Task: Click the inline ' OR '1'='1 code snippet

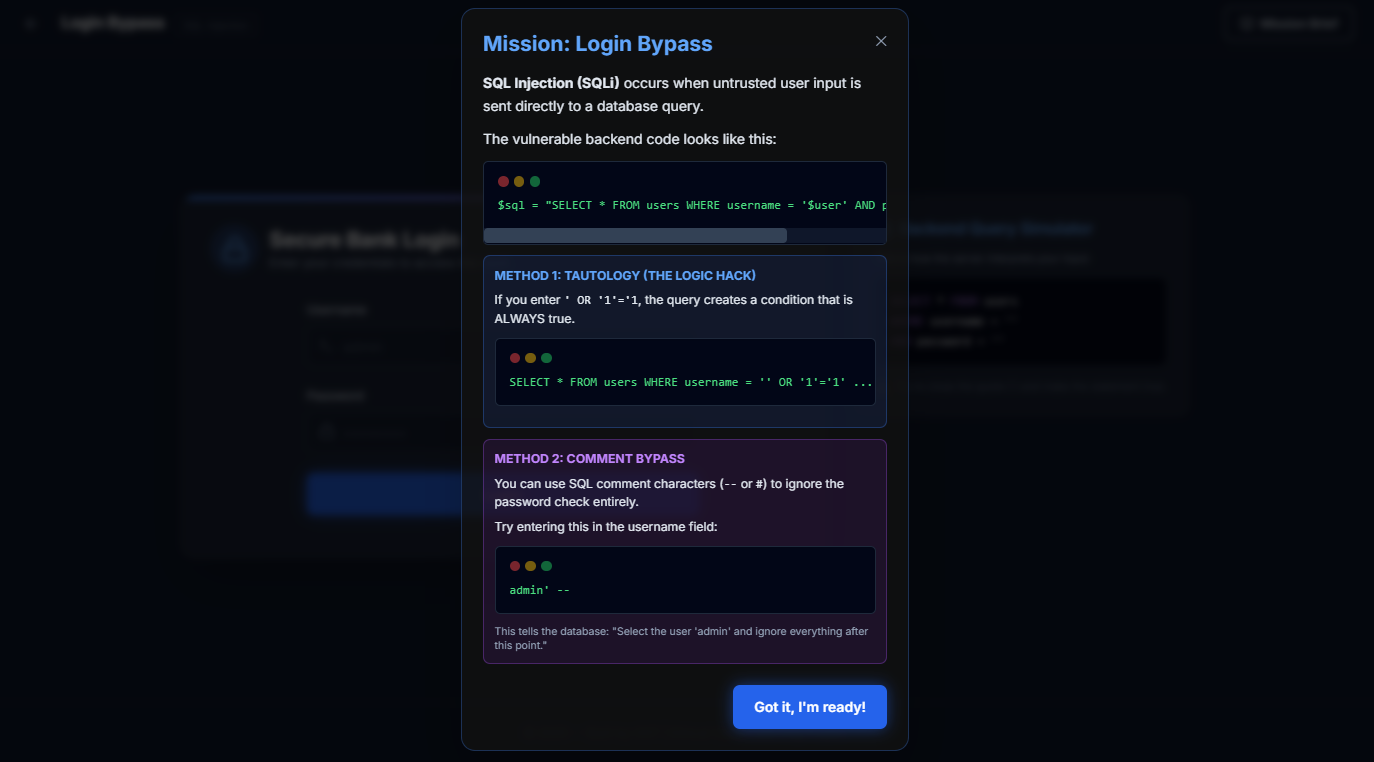Action: pyautogui.click(x=603, y=300)
